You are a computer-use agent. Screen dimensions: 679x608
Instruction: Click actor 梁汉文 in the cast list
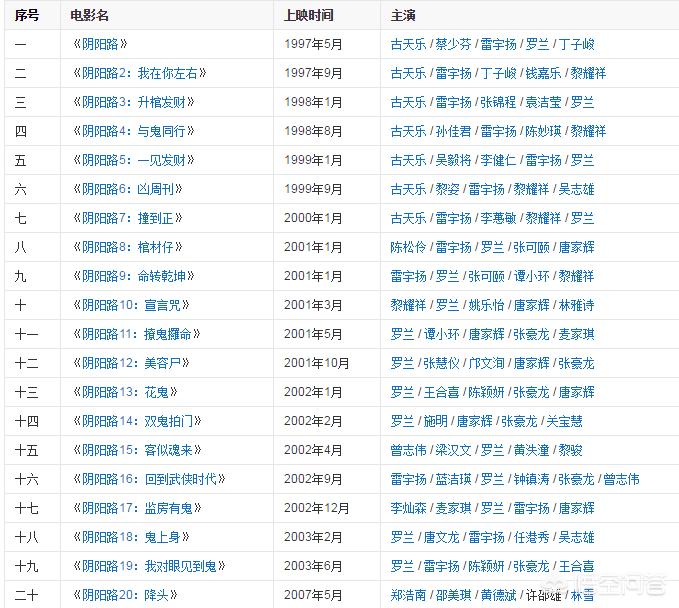453,450
